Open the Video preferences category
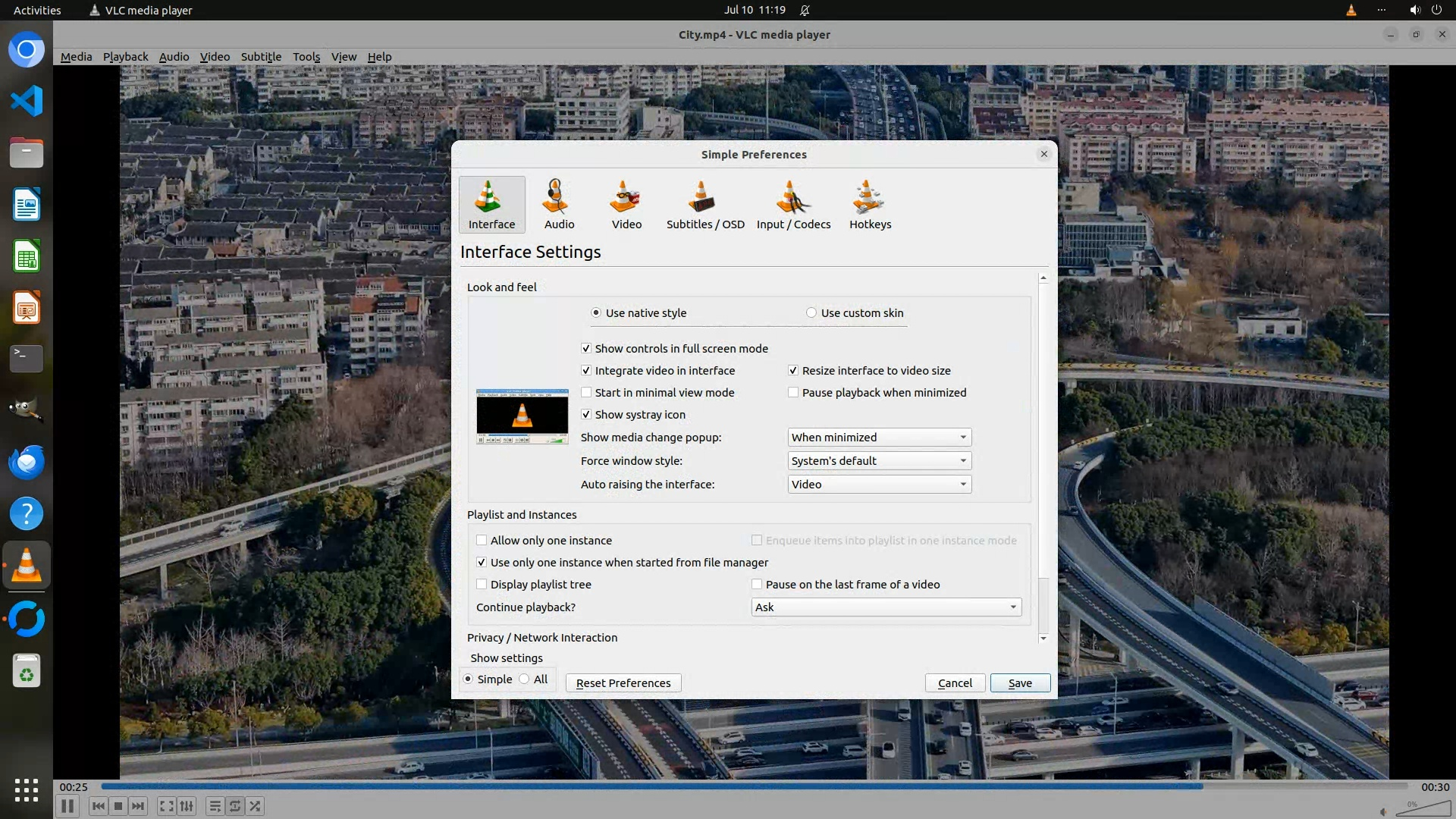1456x819 pixels. (x=626, y=205)
